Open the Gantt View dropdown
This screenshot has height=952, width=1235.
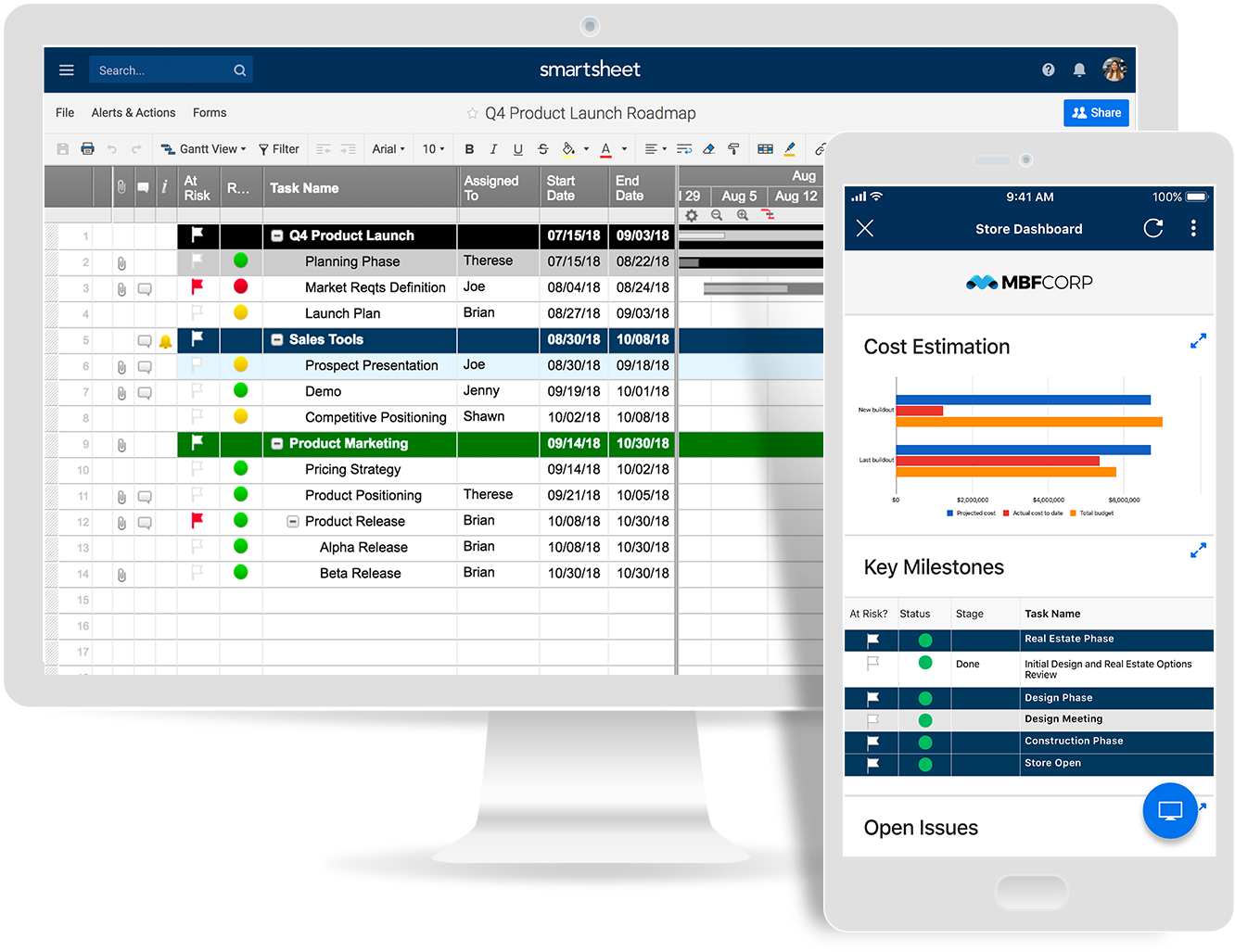coord(203,149)
